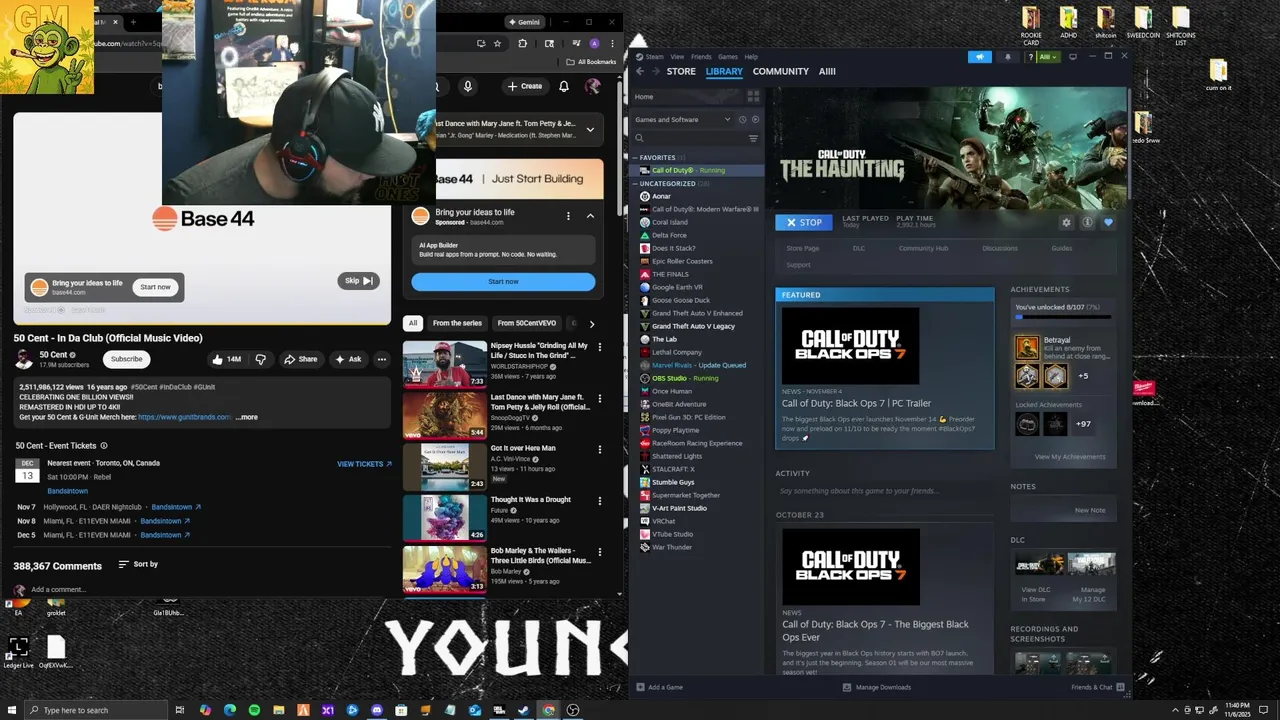Viewport: 1280px width, 720px height.
Task: Open Chrome three-dot menu
Action: 611,44
